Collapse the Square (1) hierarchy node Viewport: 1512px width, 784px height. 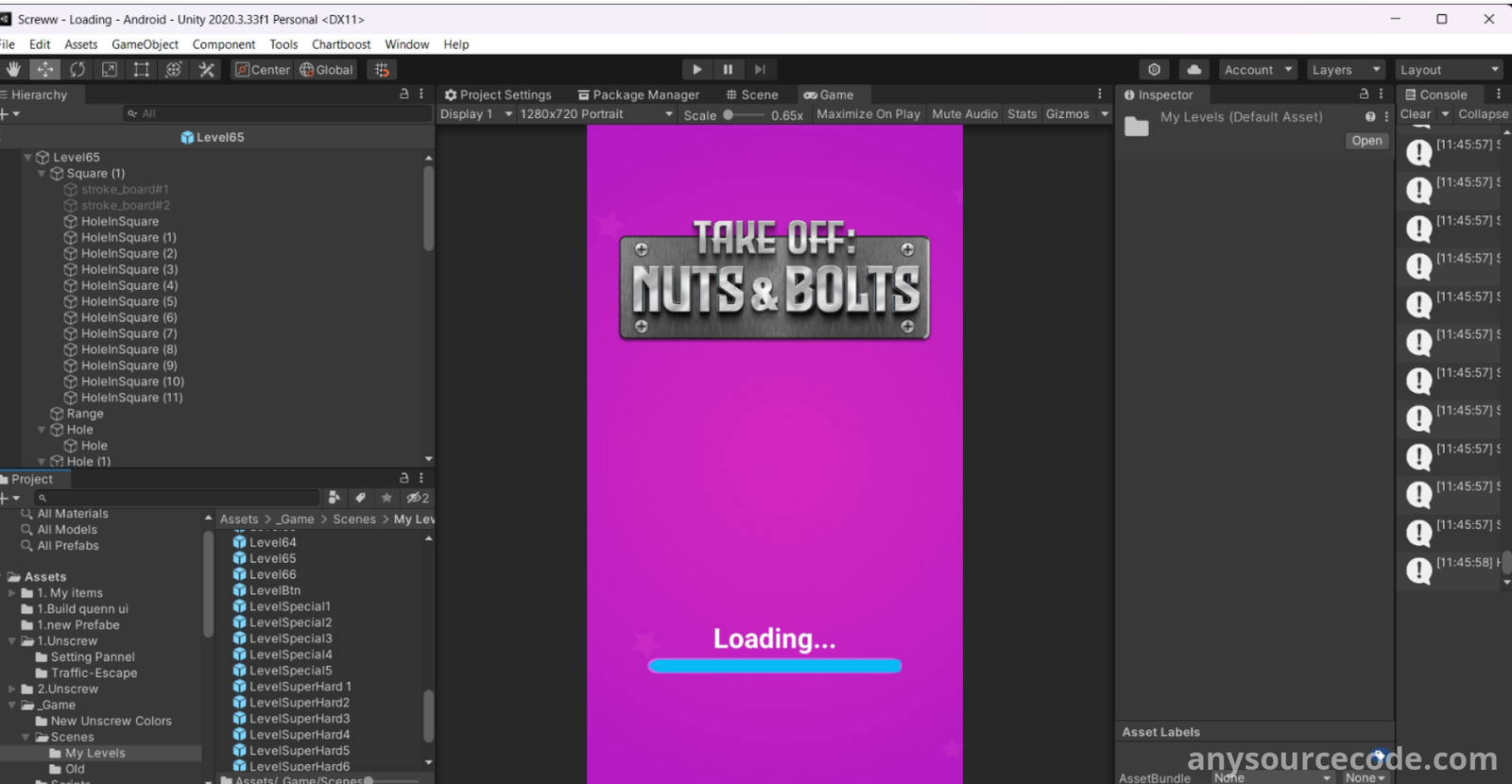(42, 173)
